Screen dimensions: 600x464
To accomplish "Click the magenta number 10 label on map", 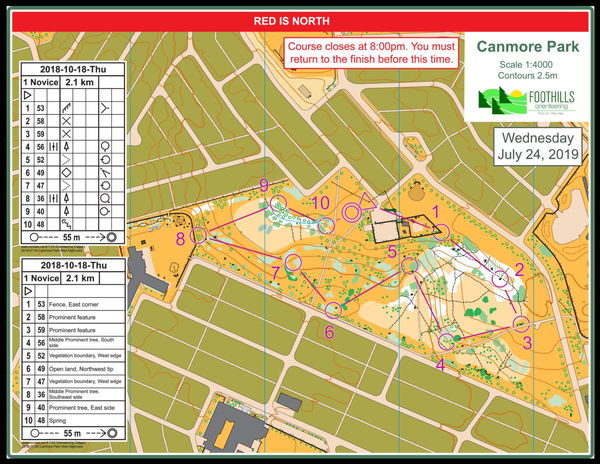I will (320, 203).
